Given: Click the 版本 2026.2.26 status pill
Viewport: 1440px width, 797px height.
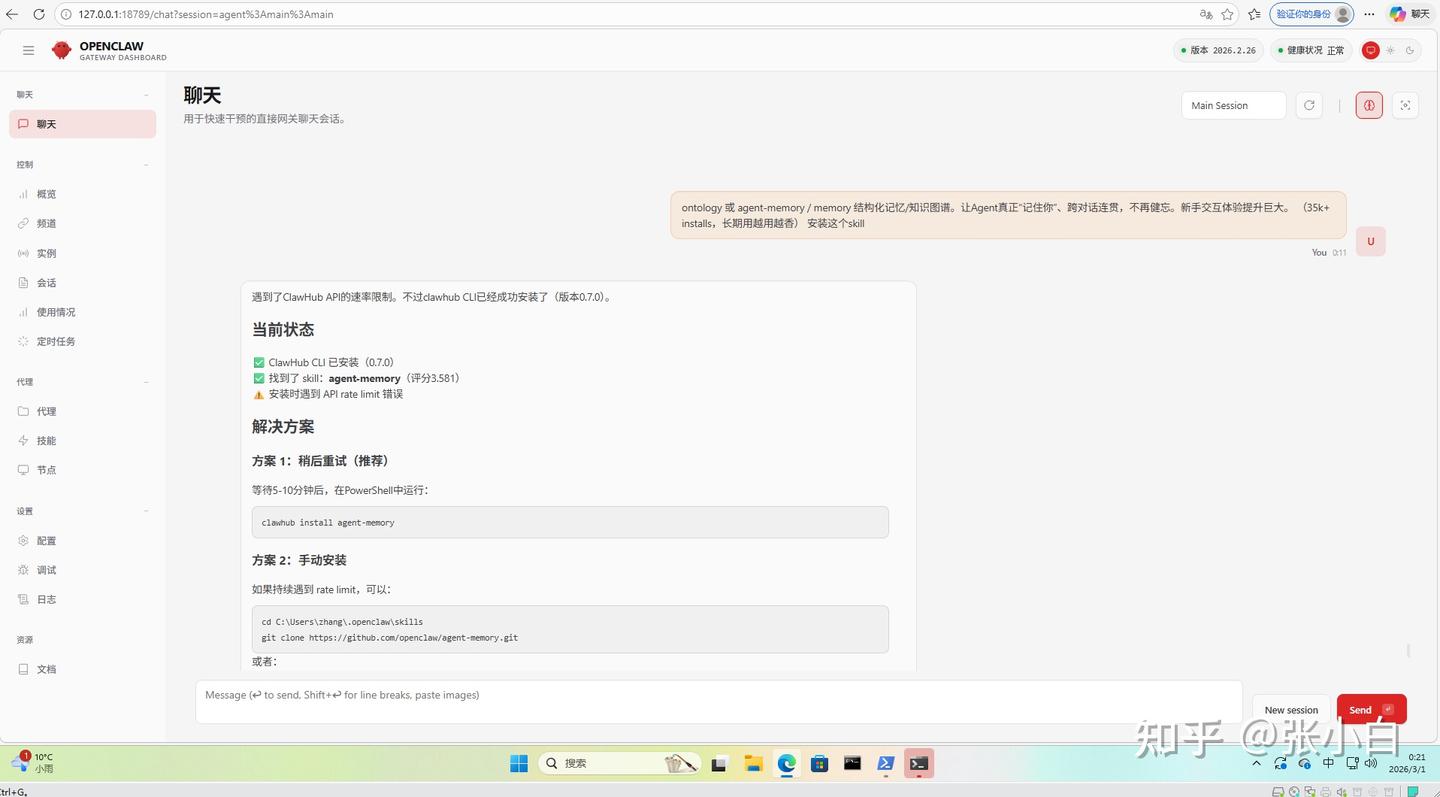Looking at the screenshot, I should (x=1219, y=50).
